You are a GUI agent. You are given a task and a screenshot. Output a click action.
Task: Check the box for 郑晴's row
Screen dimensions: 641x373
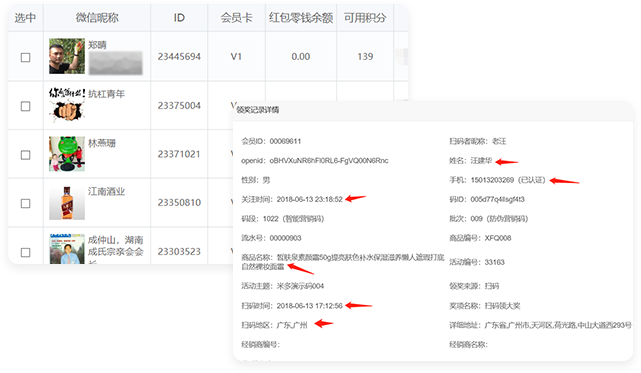pyautogui.click(x=25, y=57)
